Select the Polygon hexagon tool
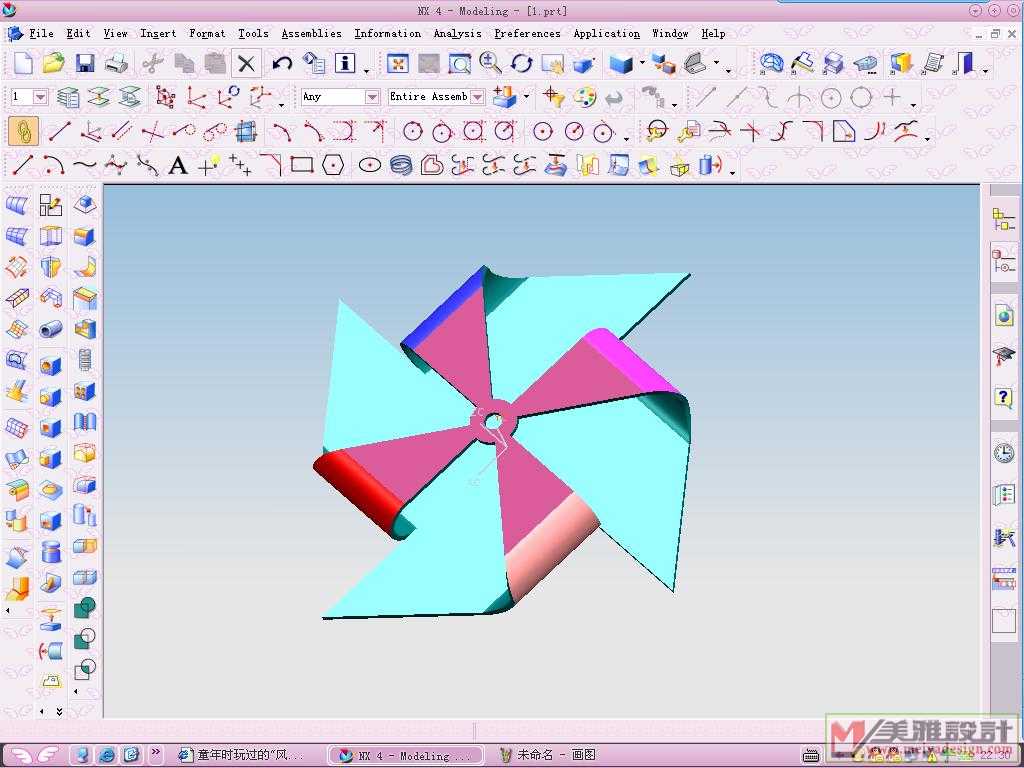 pos(333,165)
